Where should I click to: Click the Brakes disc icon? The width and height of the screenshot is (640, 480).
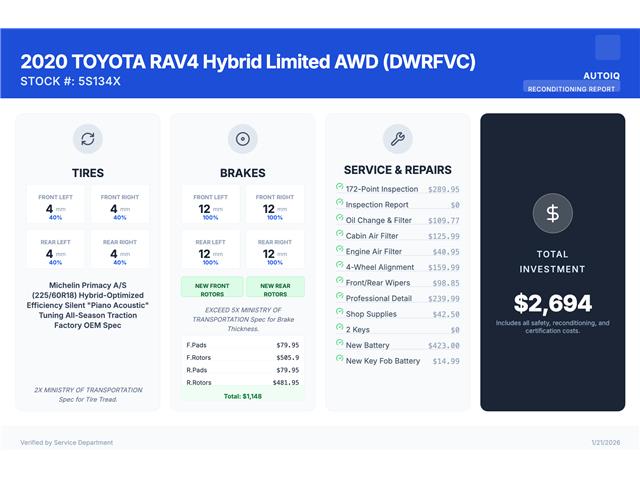(243, 139)
